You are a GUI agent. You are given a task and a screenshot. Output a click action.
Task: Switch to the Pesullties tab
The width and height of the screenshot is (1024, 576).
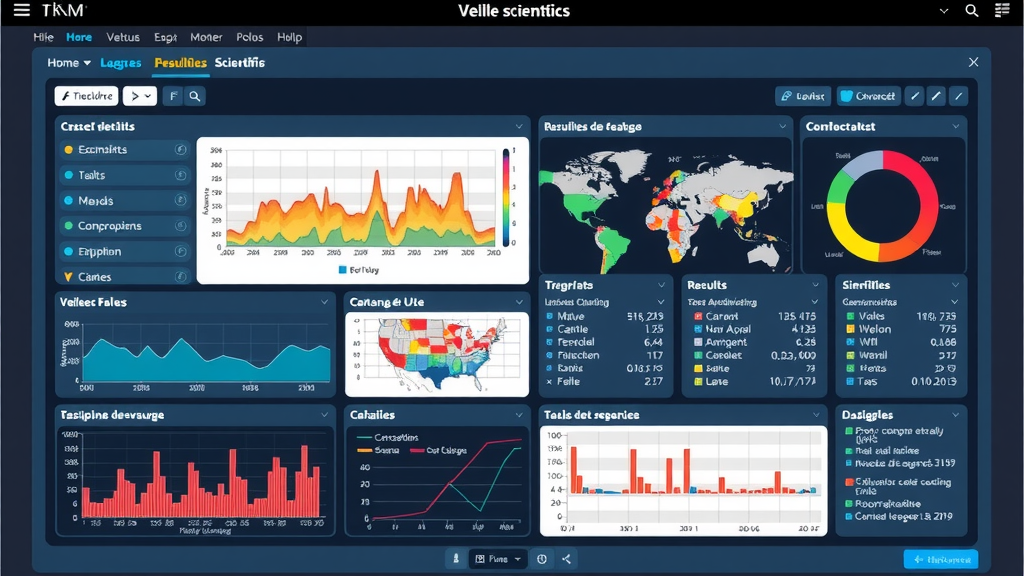(x=180, y=63)
